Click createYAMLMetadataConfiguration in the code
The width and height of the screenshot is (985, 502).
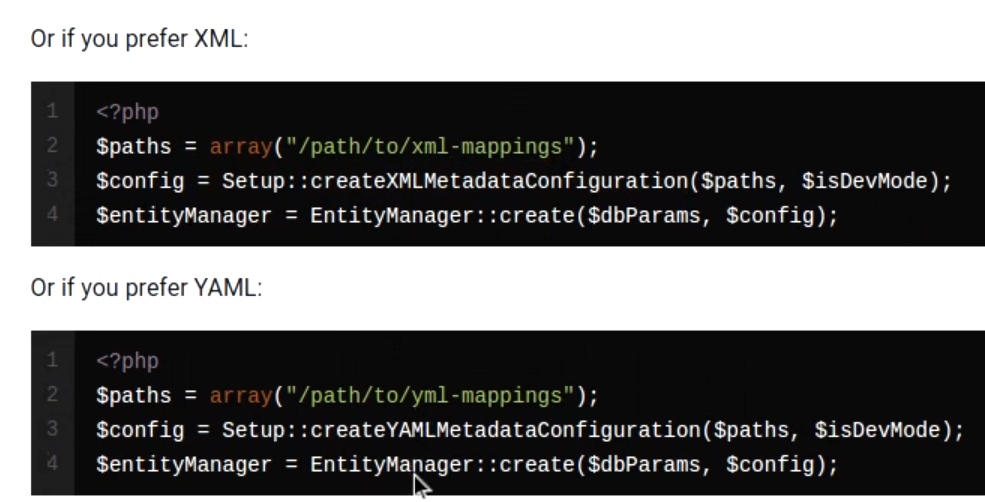coord(506,430)
